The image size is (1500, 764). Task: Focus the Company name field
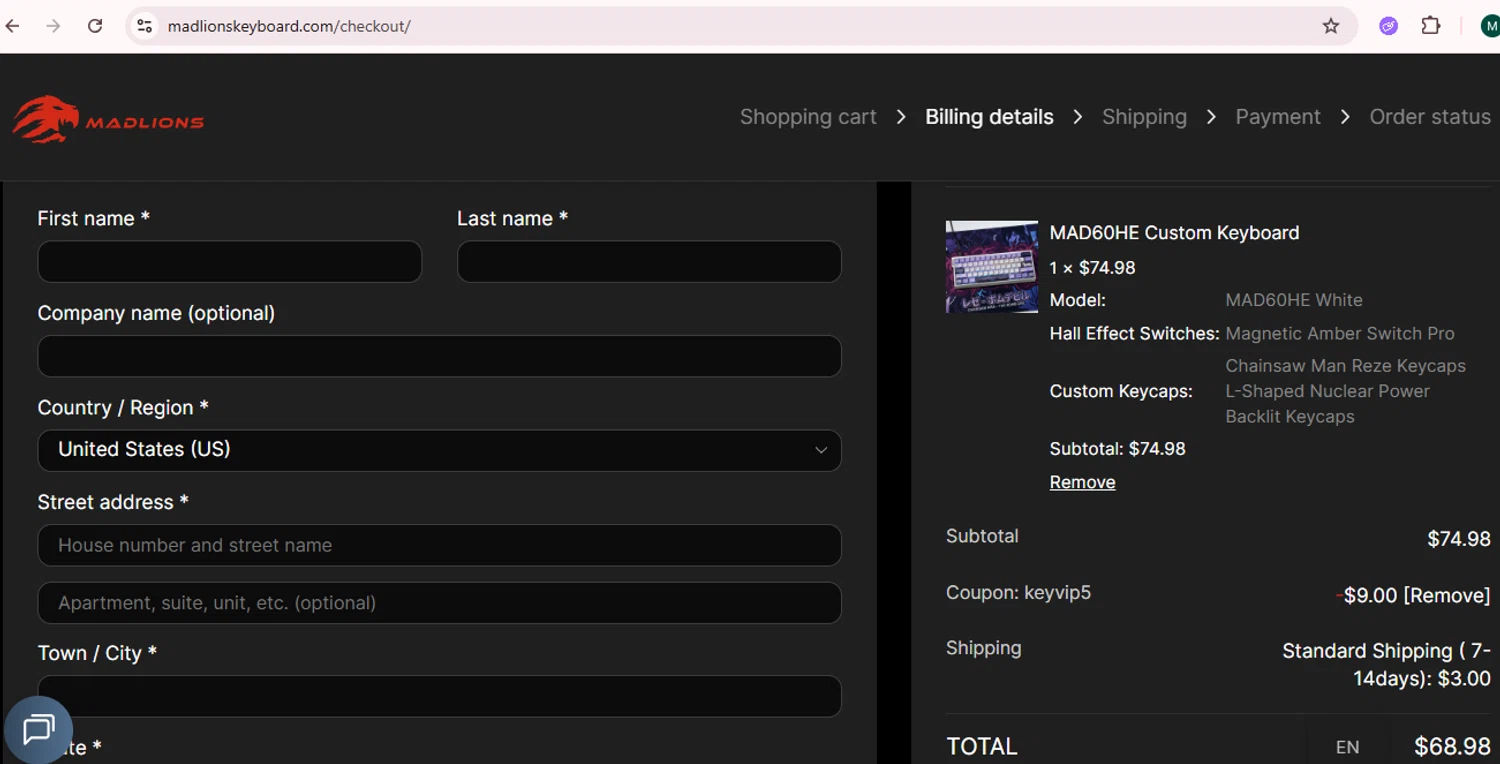point(439,356)
